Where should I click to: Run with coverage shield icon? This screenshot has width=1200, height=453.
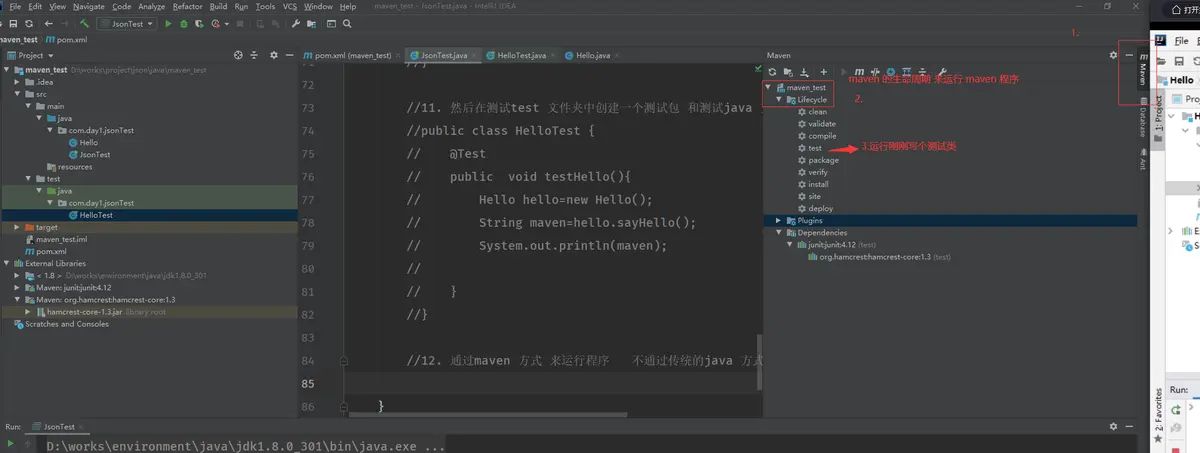click(x=197, y=22)
